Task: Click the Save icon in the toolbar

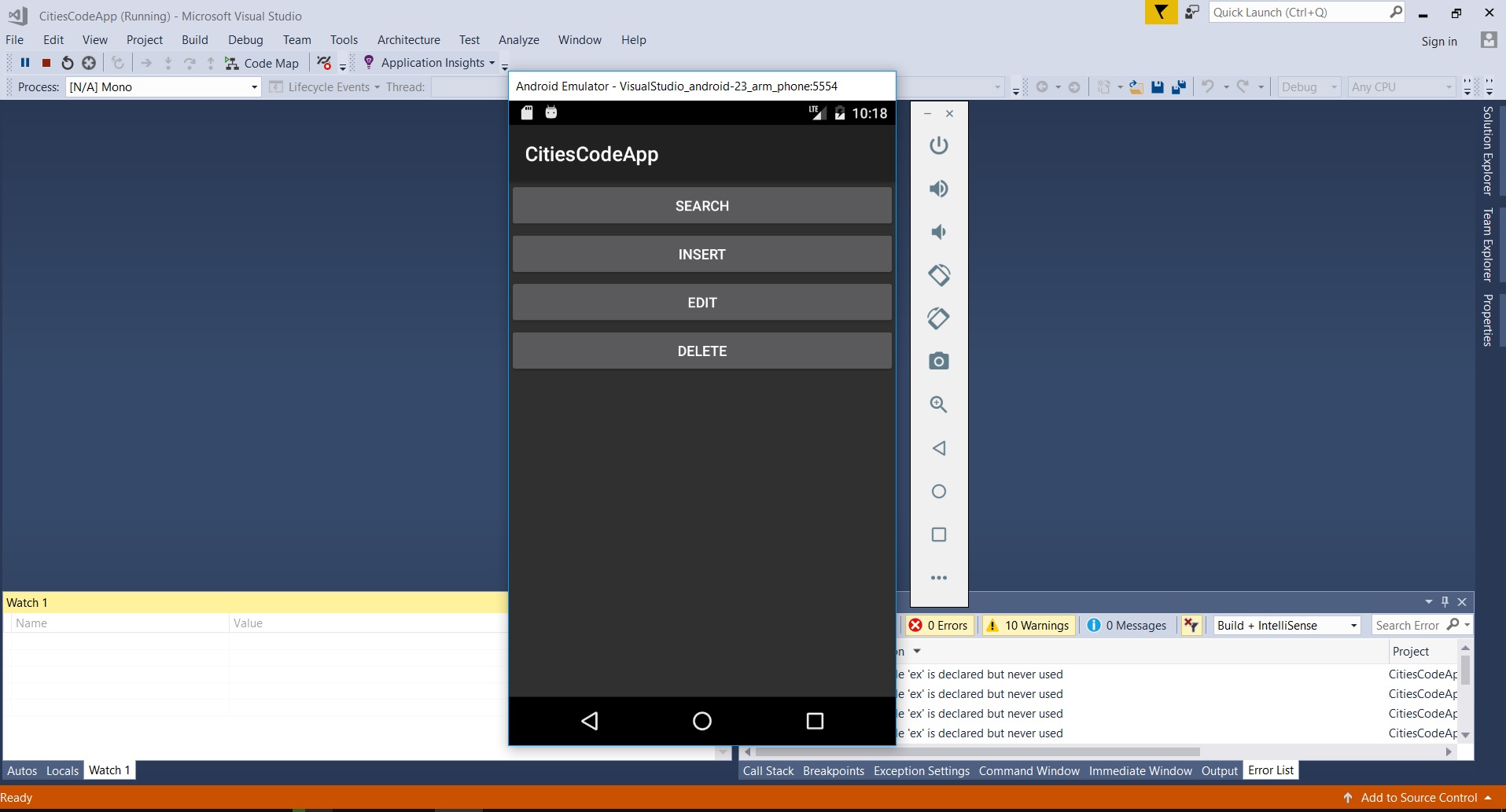Action: click(1158, 87)
